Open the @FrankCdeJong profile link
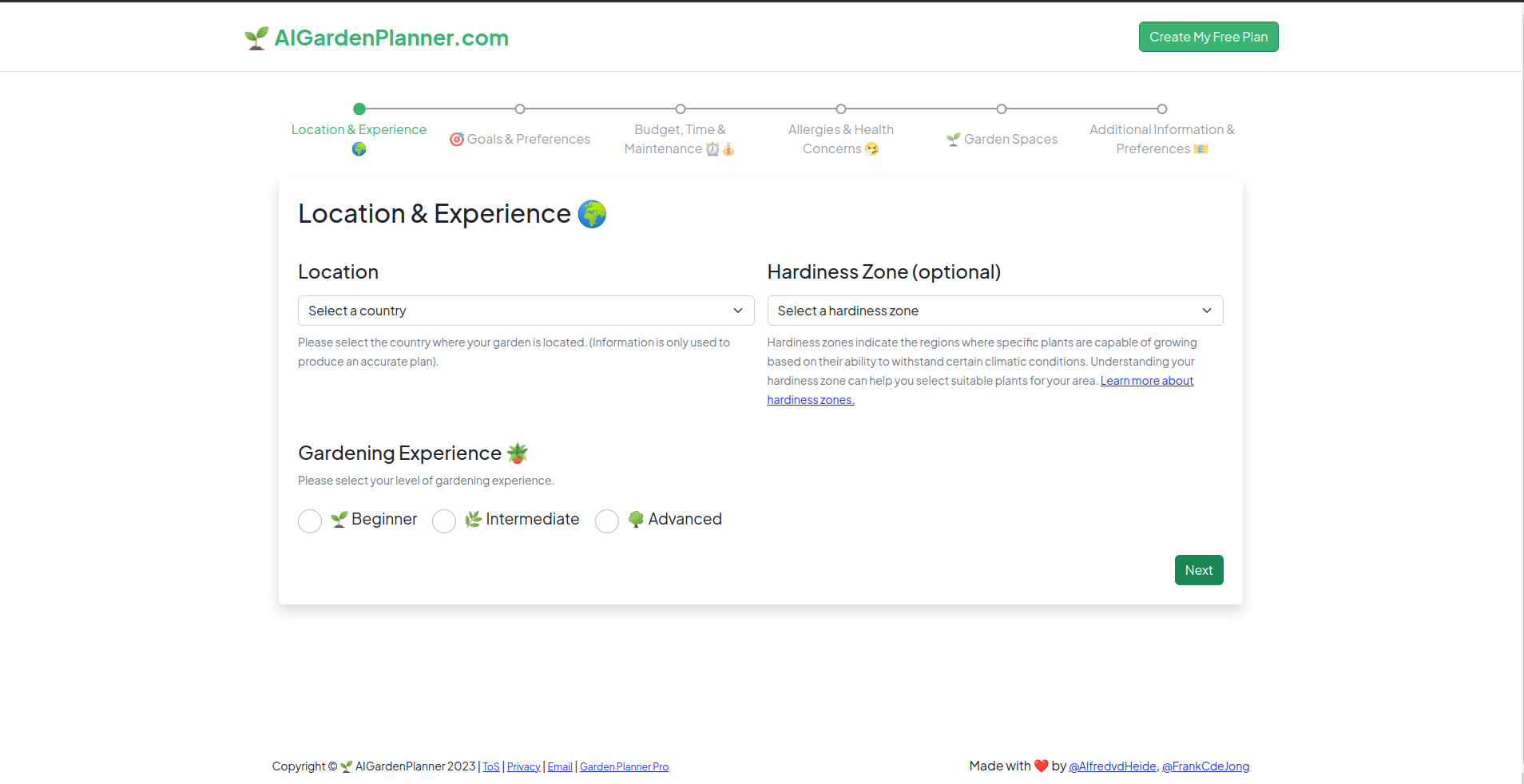This screenshot has height=784, width=1524. [1205, 766]
